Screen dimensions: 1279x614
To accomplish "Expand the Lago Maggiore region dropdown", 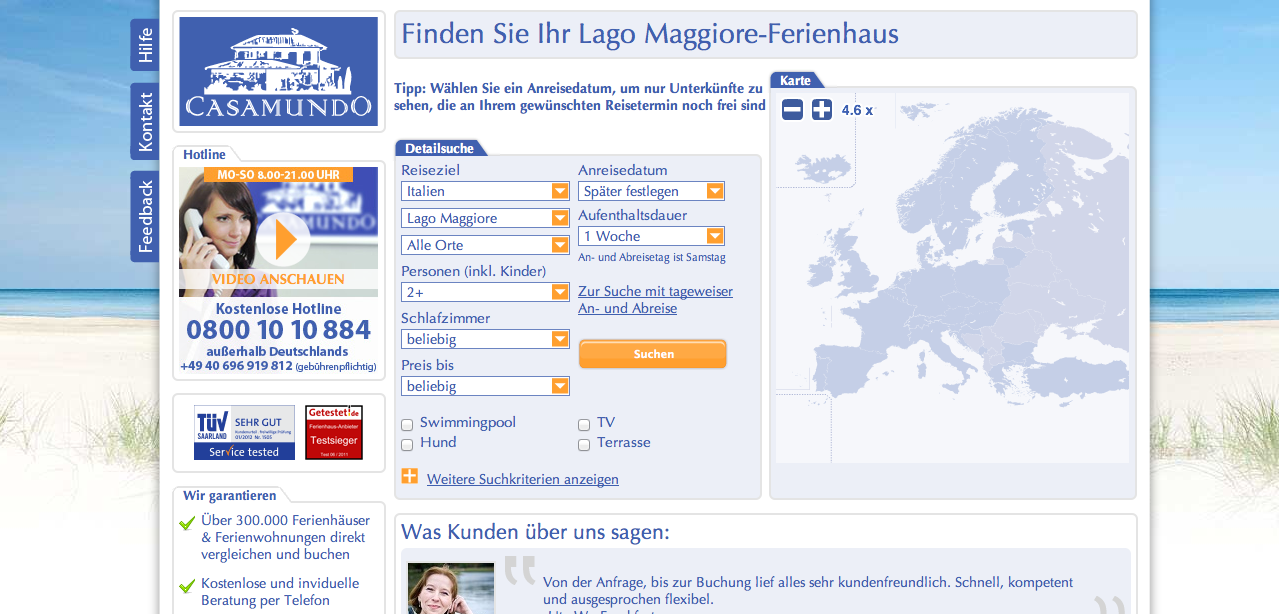I will (x=485, y=218).
